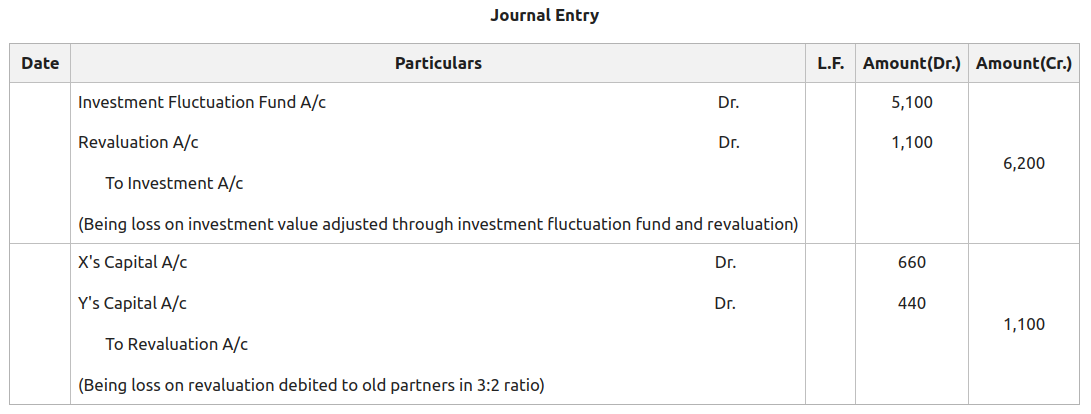
Task: Click the 1,100 Revaluation debit amount
Action: click(x=912, y=143)
